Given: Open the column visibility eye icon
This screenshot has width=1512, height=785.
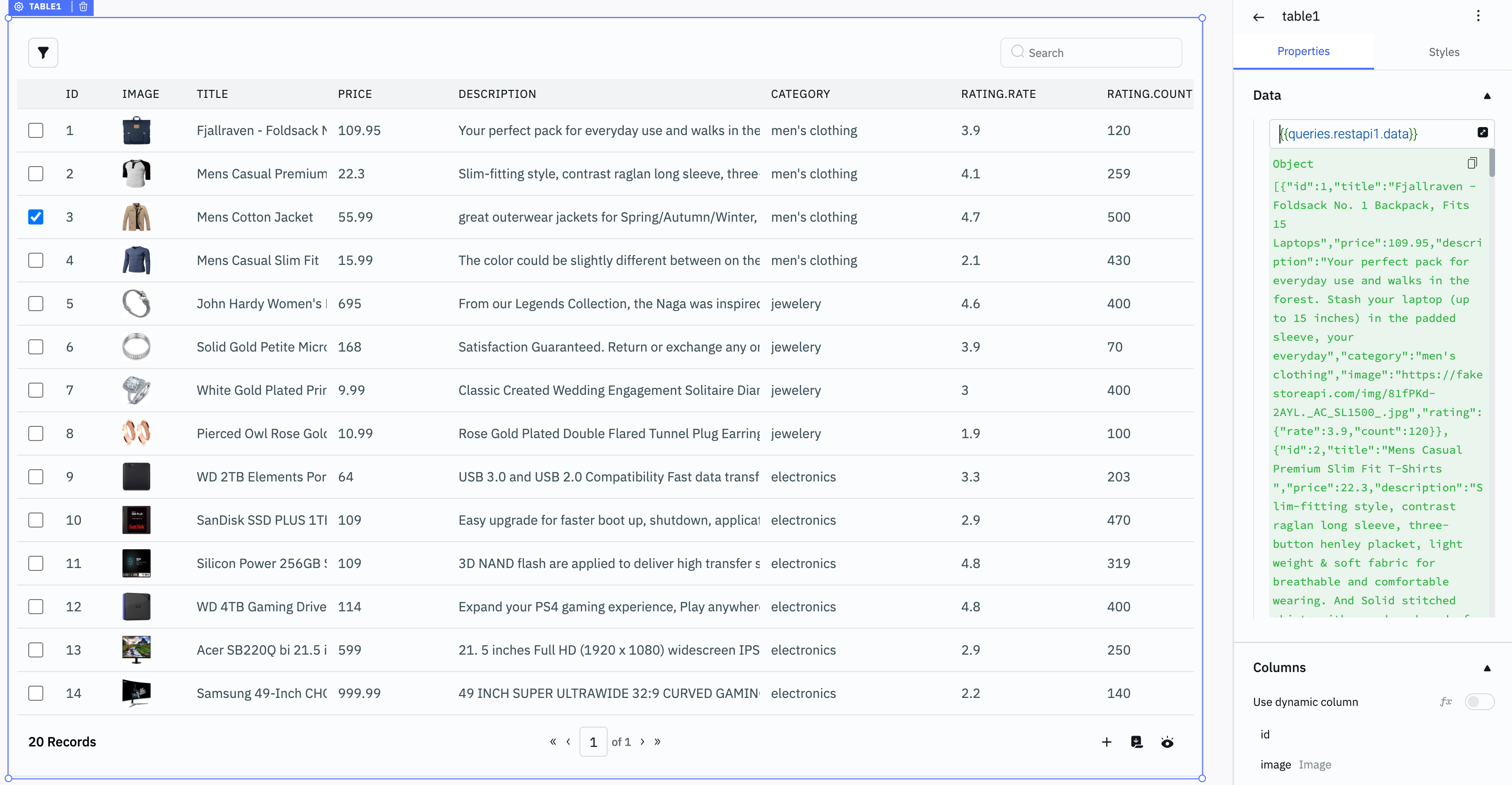Looking at the screenshot, I should click(x=1167, y=742).
